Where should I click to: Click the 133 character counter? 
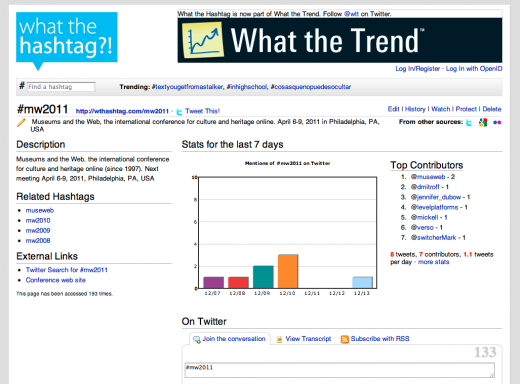485,352
